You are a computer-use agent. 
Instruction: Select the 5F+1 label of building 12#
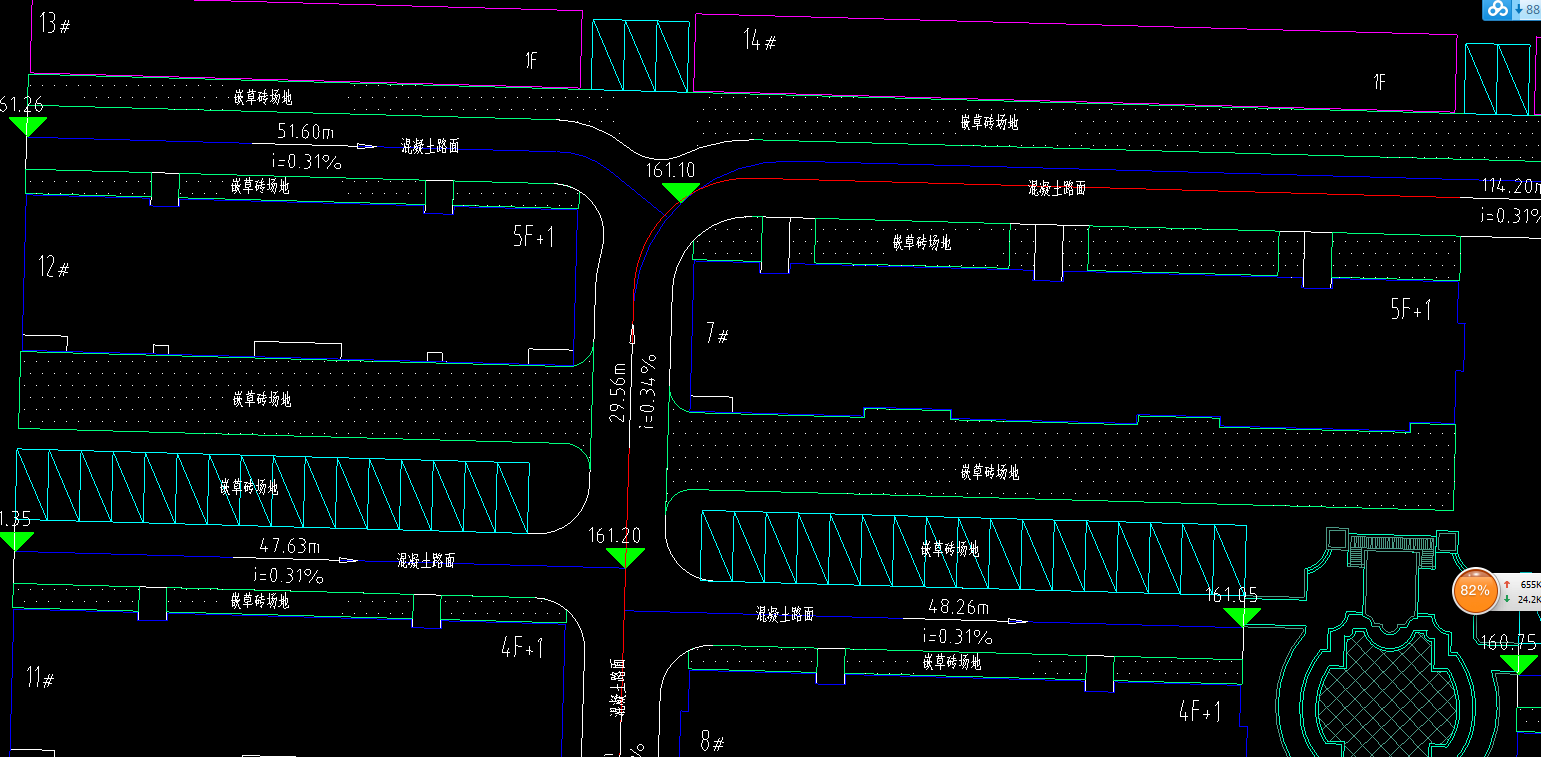click(x=534, y=237)
